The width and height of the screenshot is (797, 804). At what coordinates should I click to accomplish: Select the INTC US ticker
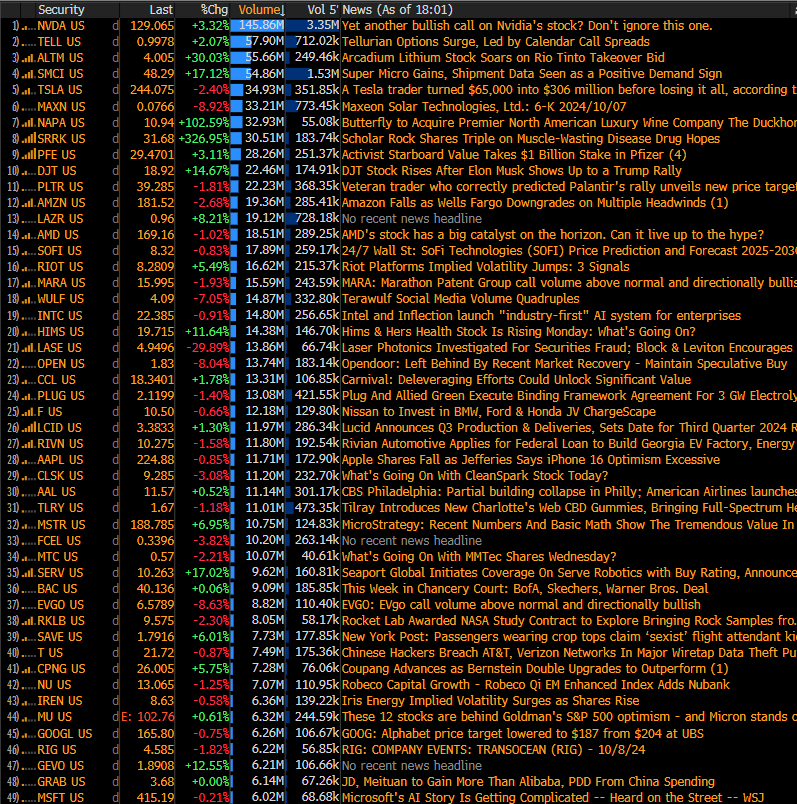click(x=59, y=316)
